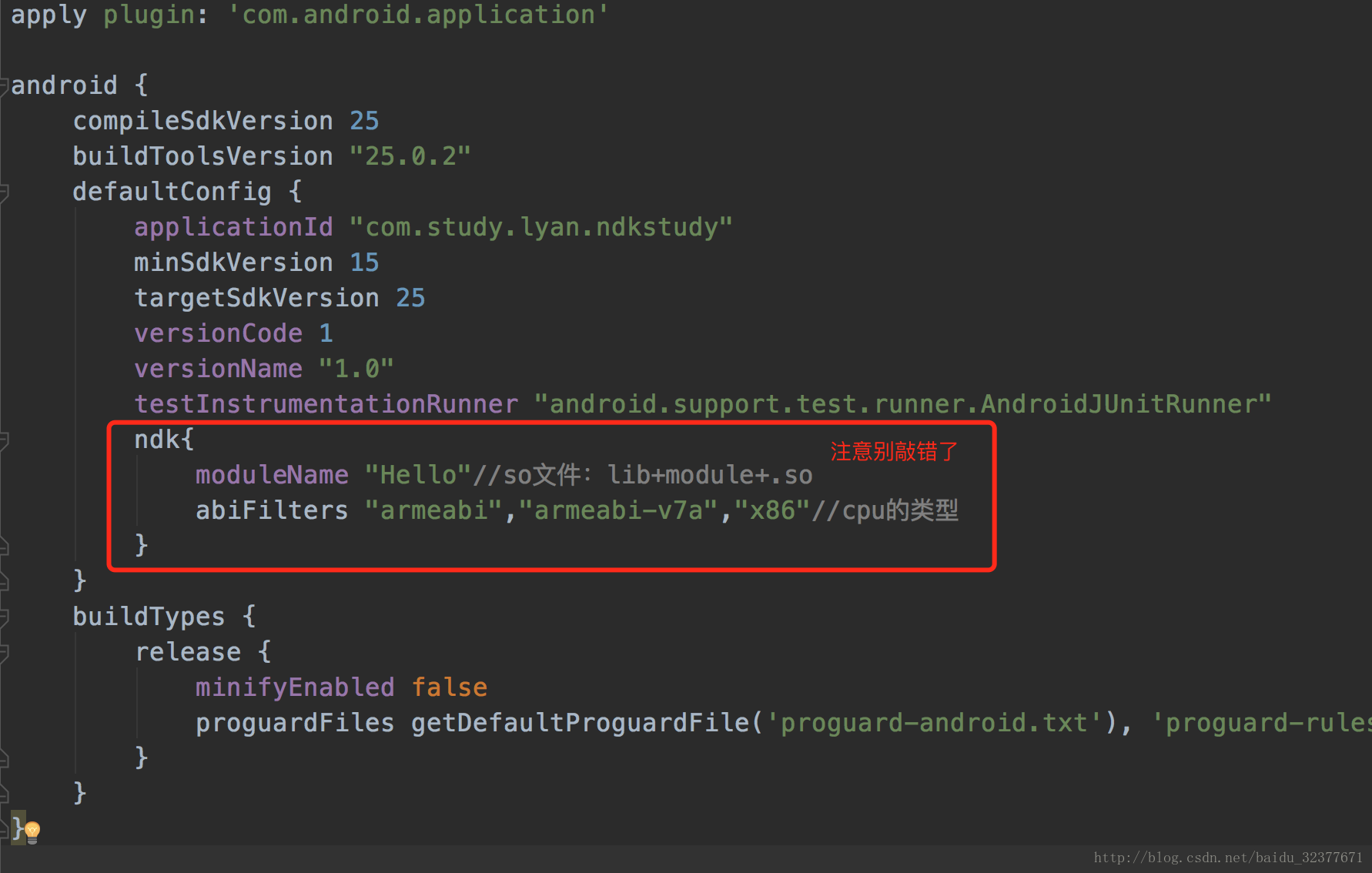Click the minifyEnabled property
The height and width of the screenshot is (873, 1372).
point(295,687)
